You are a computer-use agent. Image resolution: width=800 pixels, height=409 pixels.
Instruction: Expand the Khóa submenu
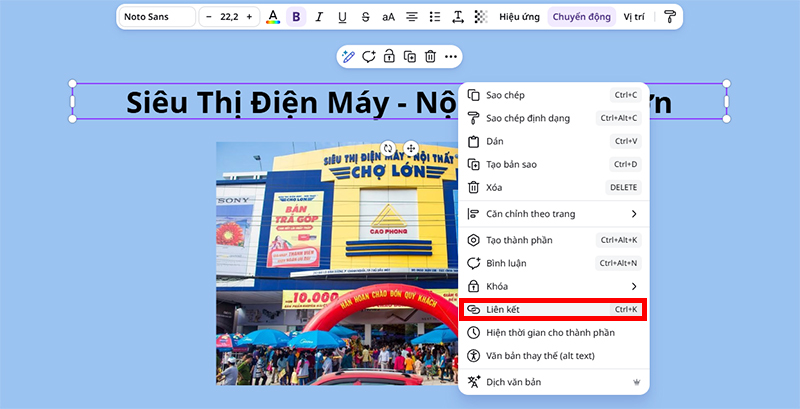pos(554,286)
